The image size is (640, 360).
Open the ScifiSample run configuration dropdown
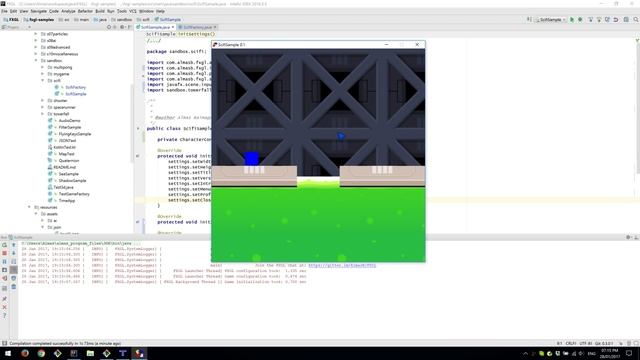pyautogui.click(x=551, y=20)
